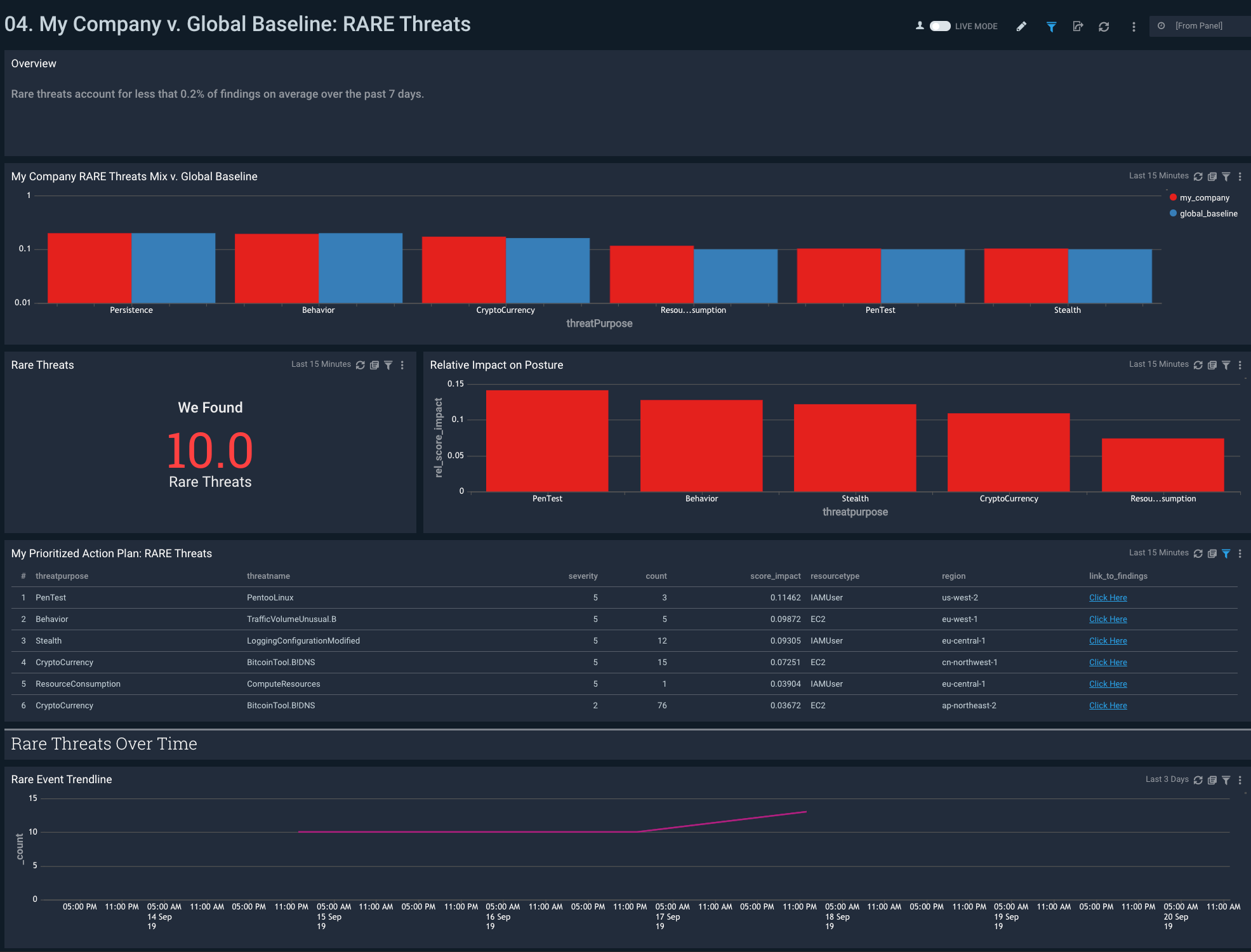
Task: Refresh the Rare Event Trendline panel
Action: 1198,779
